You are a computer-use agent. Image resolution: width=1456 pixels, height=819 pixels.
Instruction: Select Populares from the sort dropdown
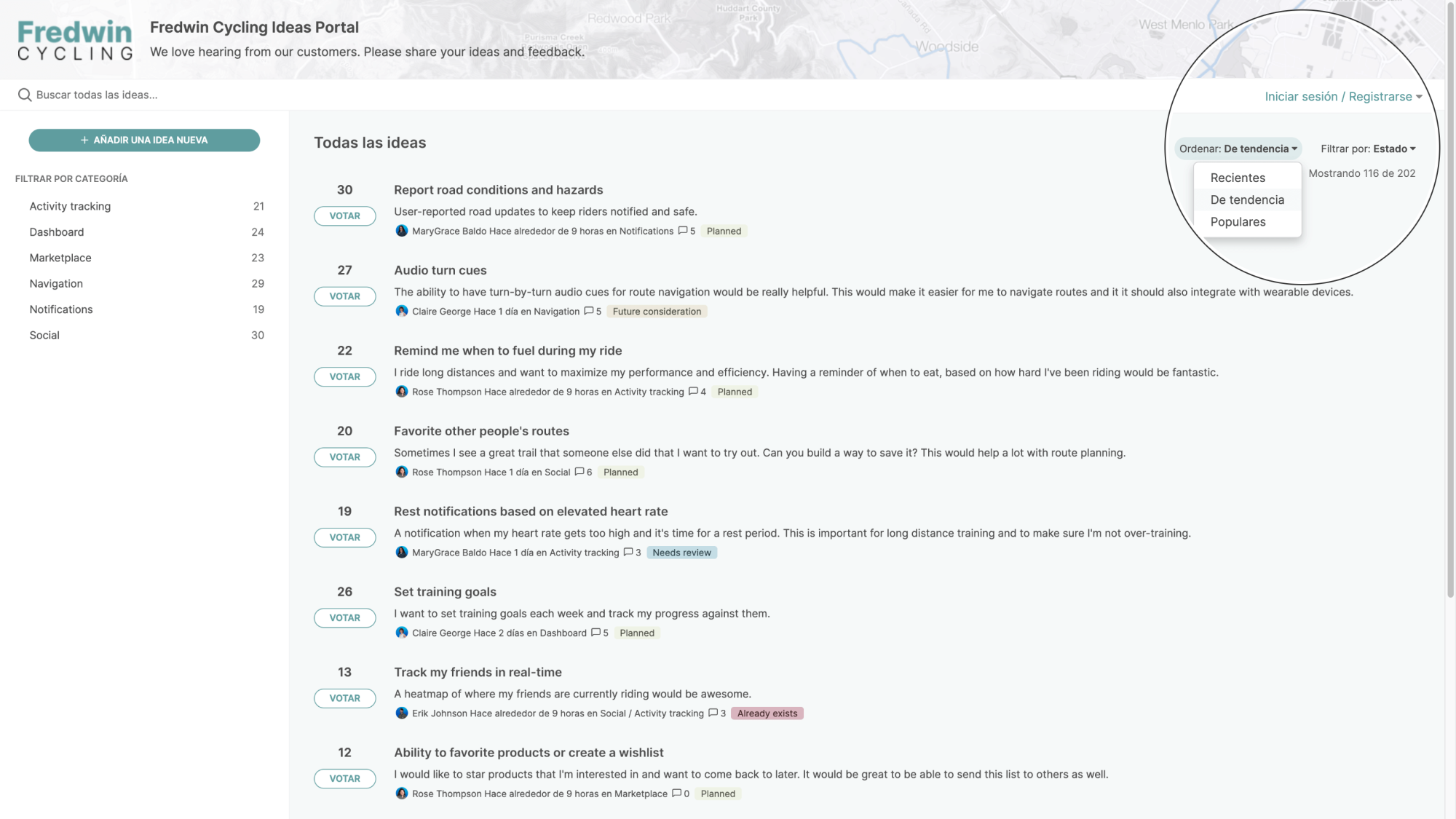(1239, 221)
